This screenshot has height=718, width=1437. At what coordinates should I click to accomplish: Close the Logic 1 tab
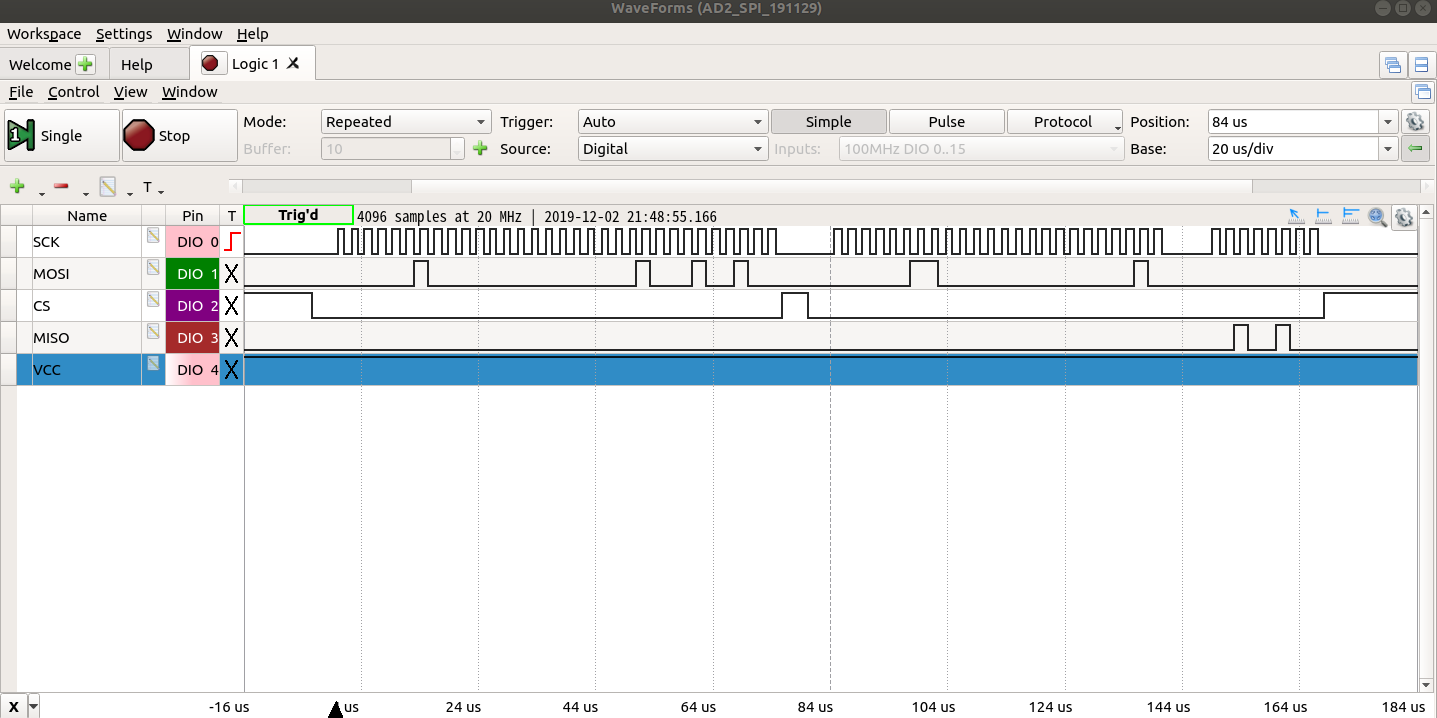click(293, 63)
